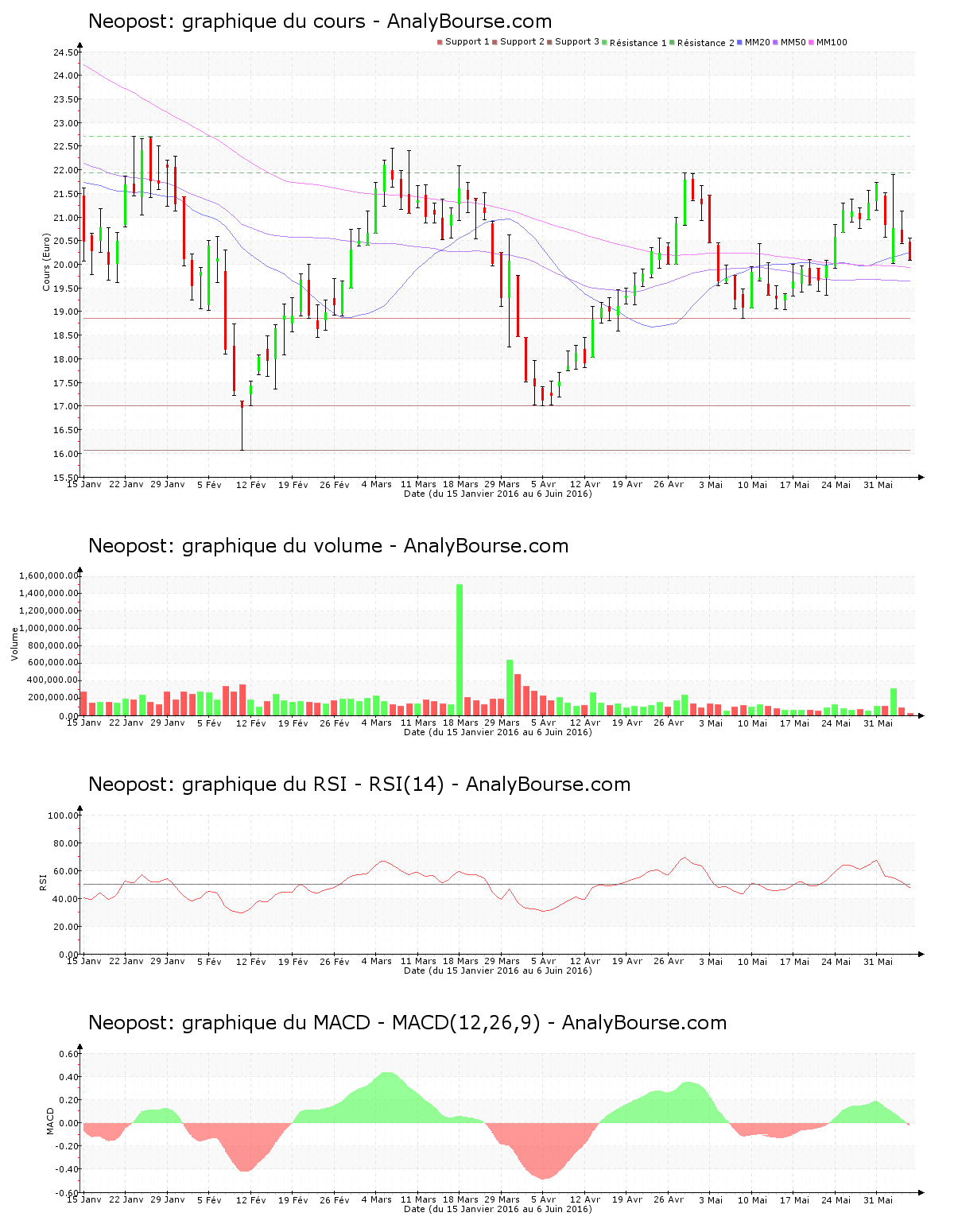Click the -0.40 value on MACD axis
The height and width of the screenshot is (1232, 954).
(x=67, y=1170)
